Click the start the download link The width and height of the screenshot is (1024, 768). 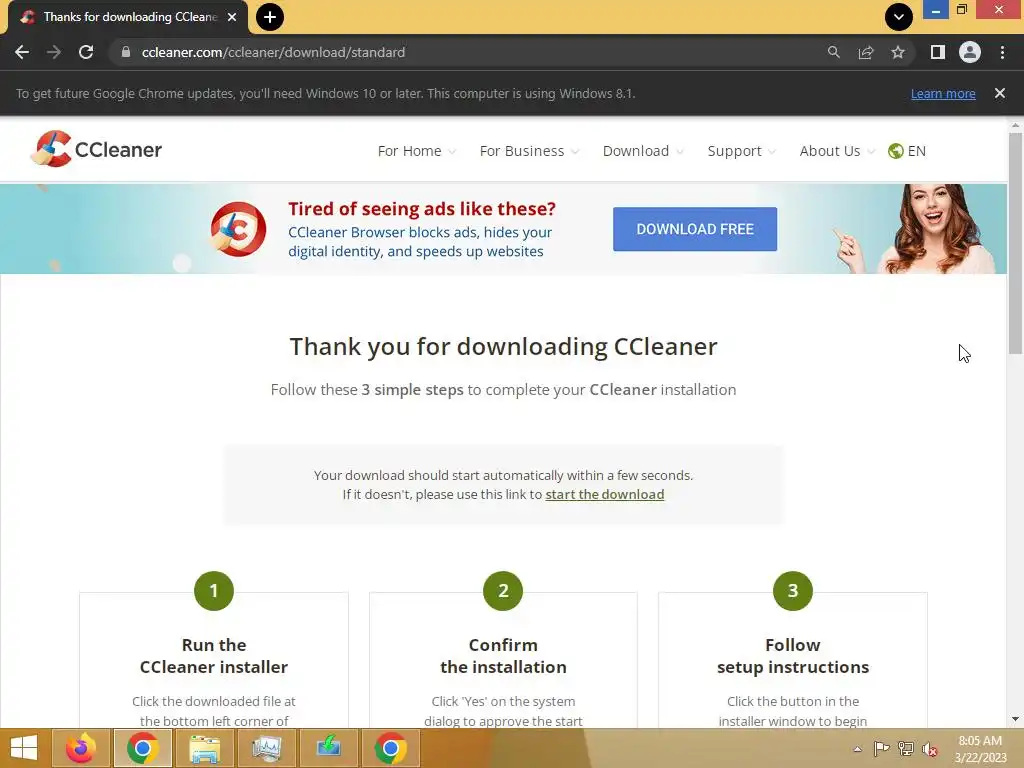pyautogui.click(x=605, y=494)
